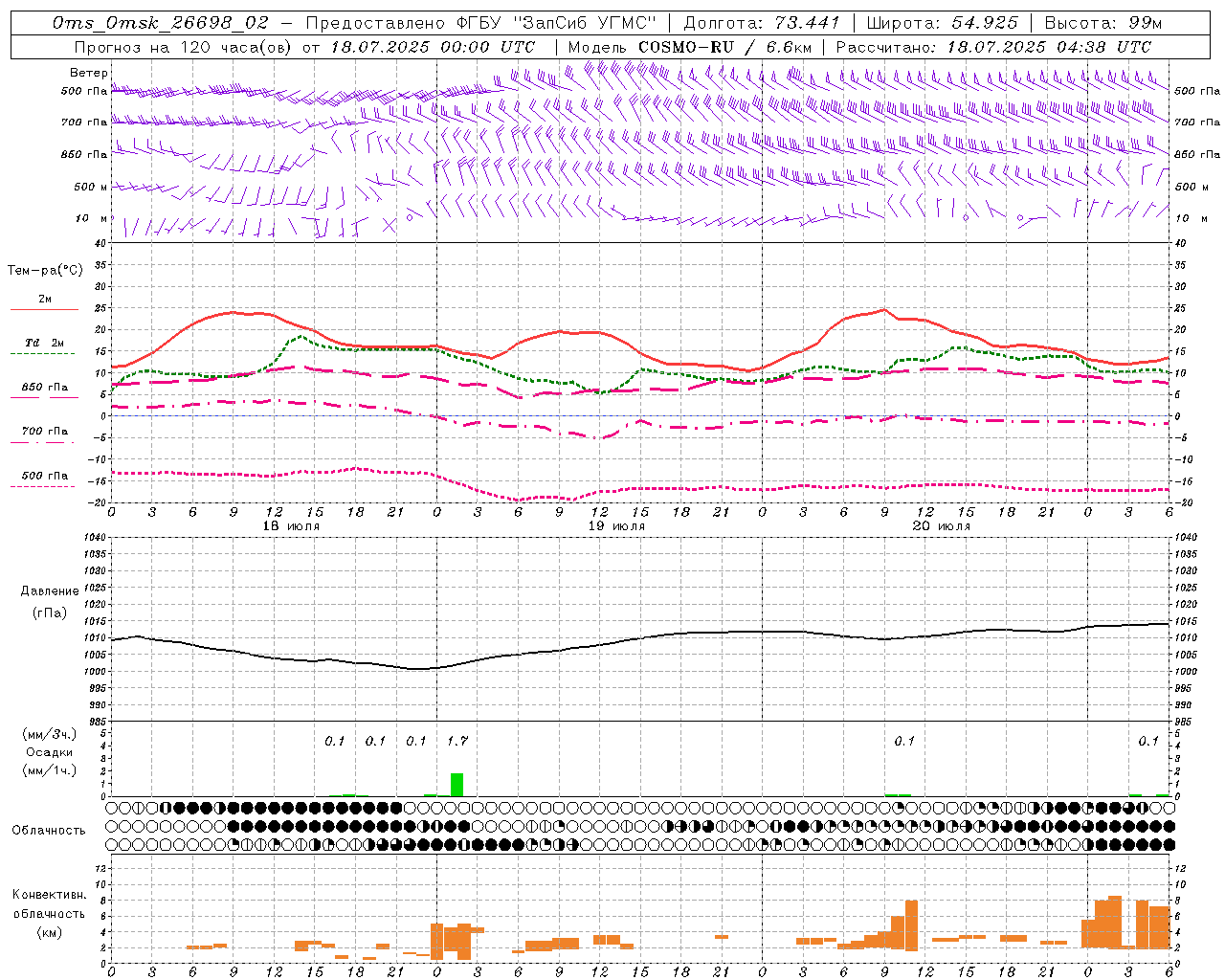Click the 850 гПа temperature legend entry

(x=44, y=388)
